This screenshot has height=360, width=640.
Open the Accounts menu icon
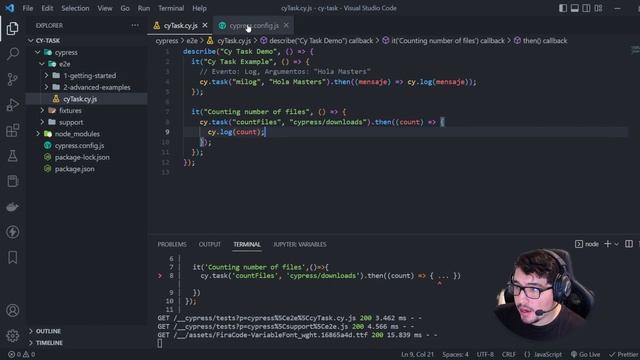(x=12, y=311)
